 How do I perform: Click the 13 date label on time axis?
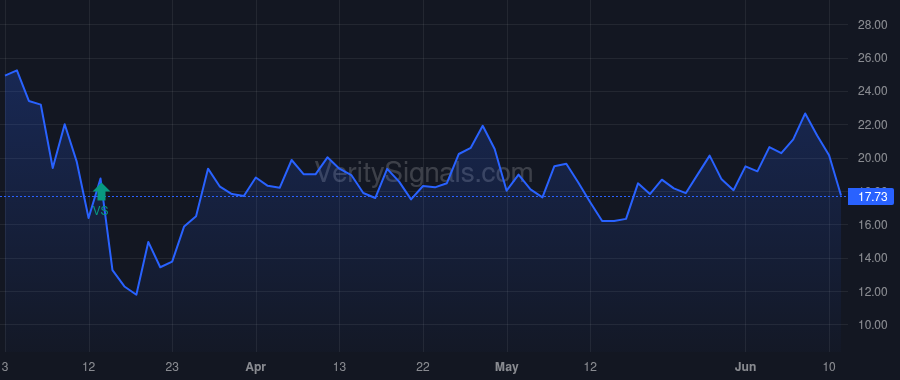pyautogui.click(x=339, y=367)
